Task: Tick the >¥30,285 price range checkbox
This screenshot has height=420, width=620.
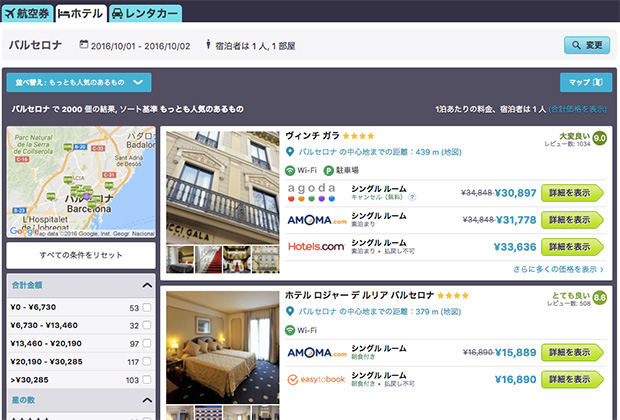Action: [x=147, y=380]
